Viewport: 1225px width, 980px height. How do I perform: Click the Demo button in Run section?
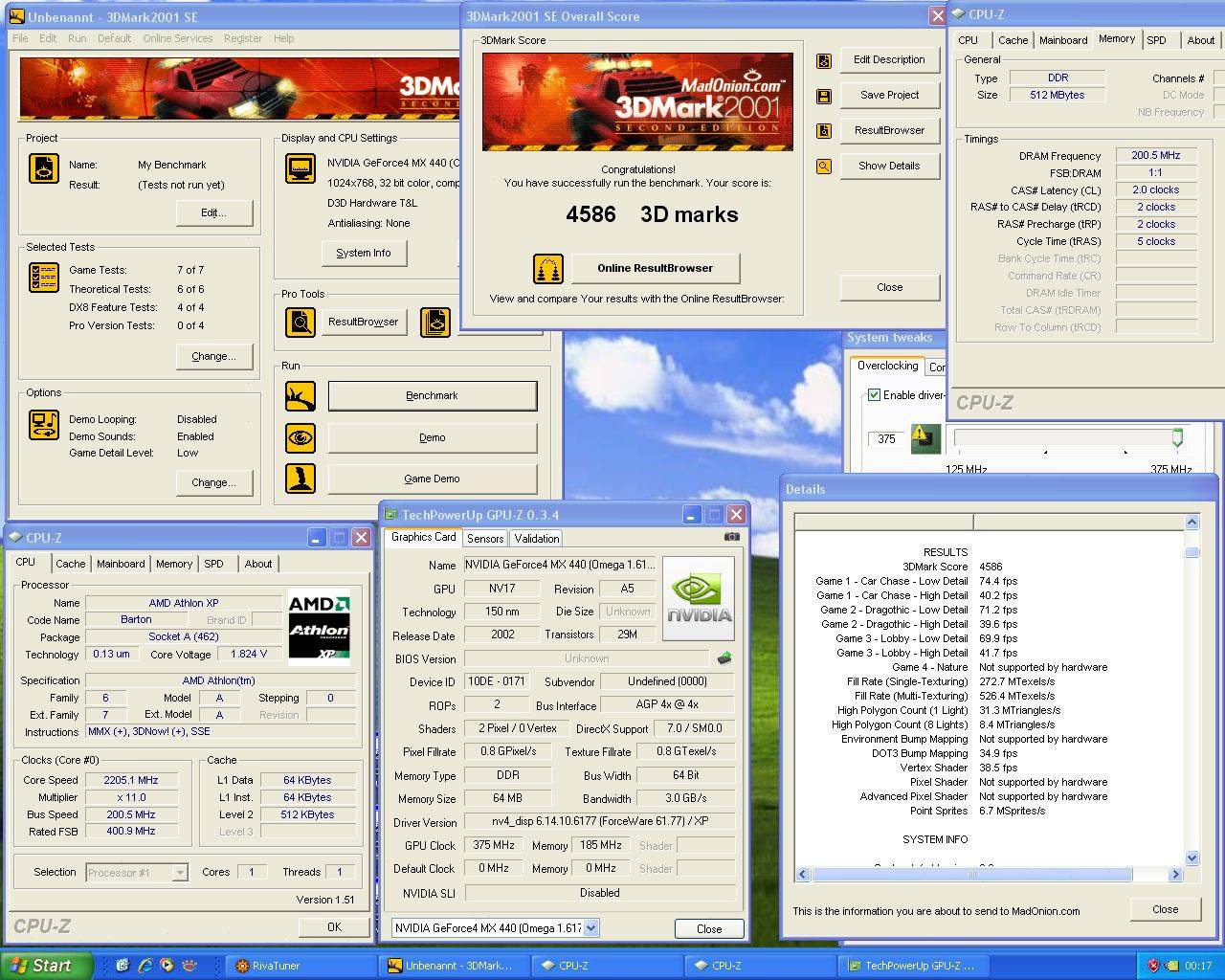(x=433, y=437)
